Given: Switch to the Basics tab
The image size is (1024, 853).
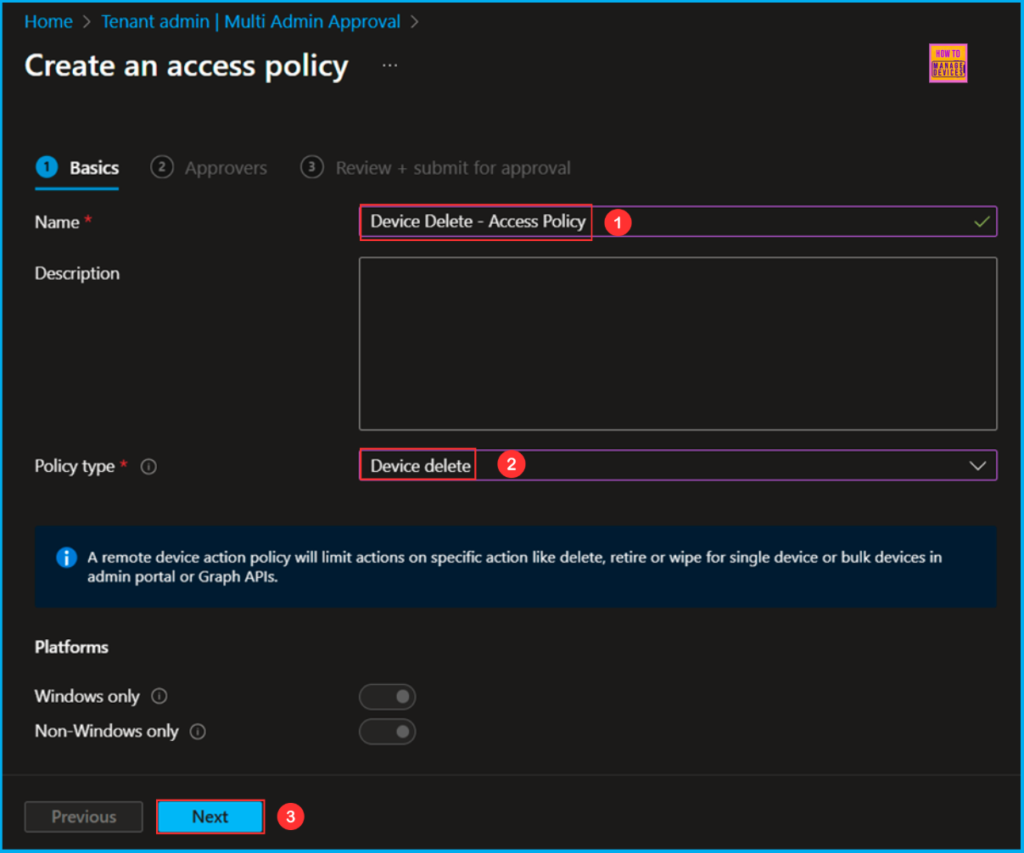Looking at the screenshot, I should 91,167.
